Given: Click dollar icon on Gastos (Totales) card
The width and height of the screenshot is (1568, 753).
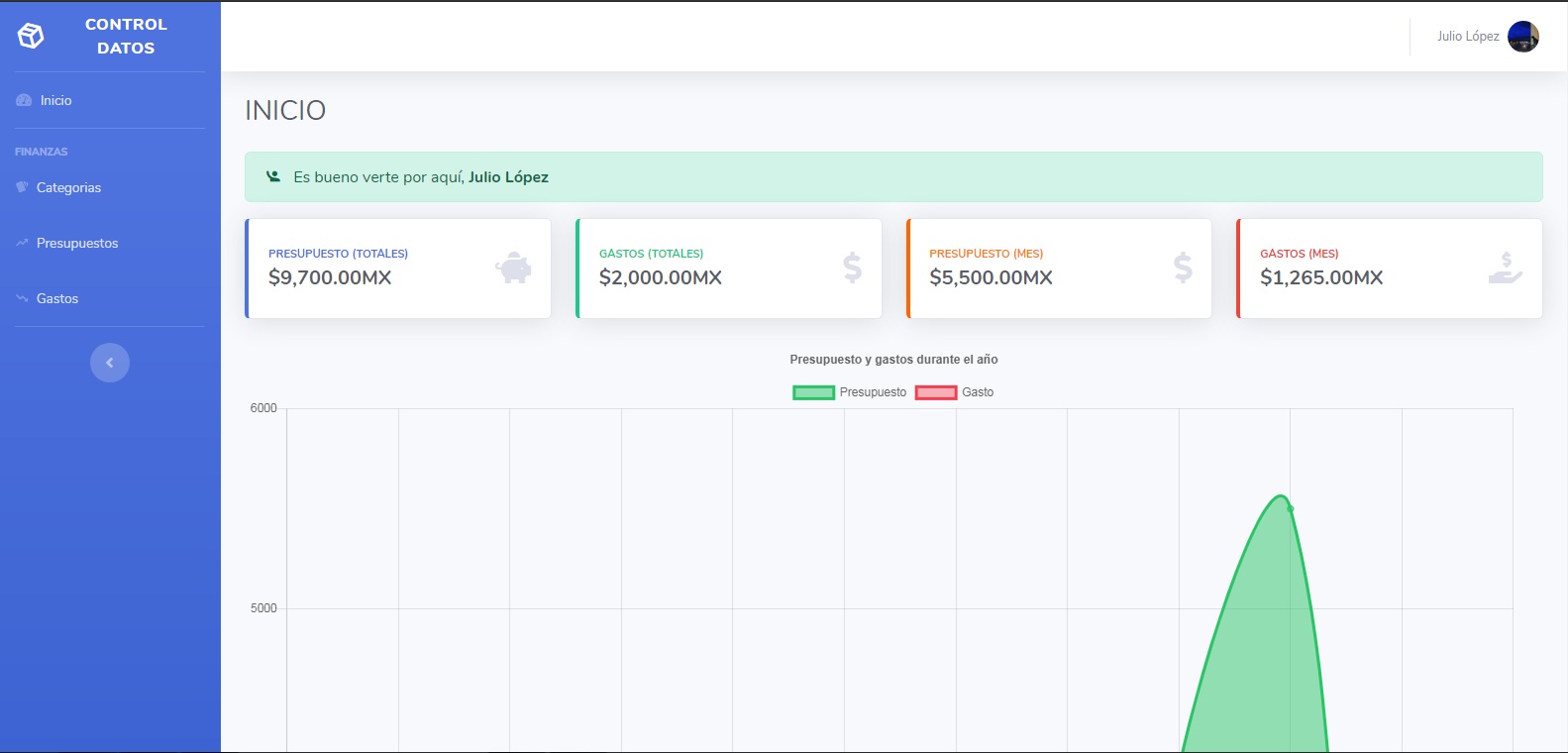Looking at the screenshot, I should click(x=853, y=268).
